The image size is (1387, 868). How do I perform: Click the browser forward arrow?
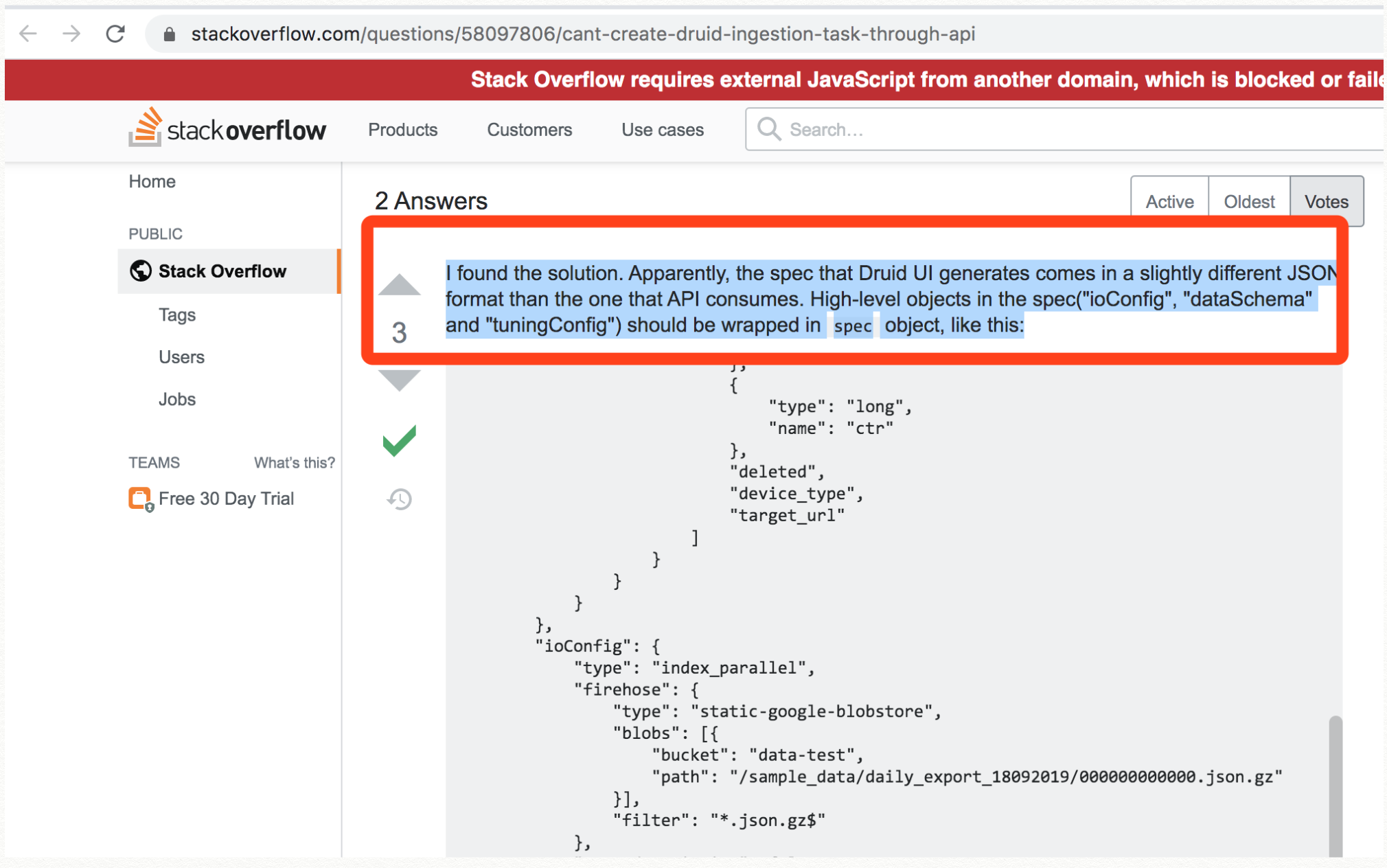(x=71, y=34)
